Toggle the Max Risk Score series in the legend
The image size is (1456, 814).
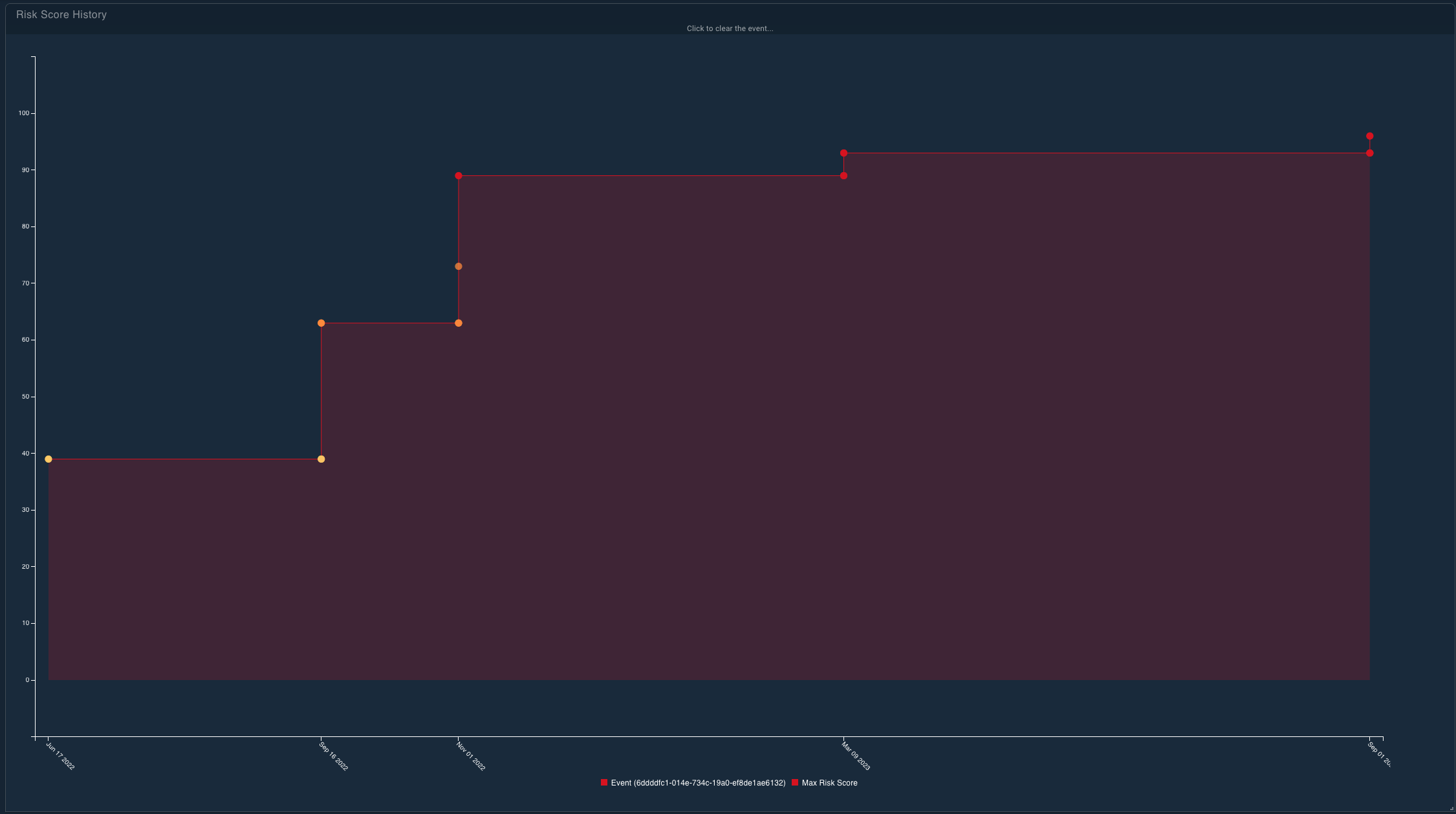tap(829, 783)
